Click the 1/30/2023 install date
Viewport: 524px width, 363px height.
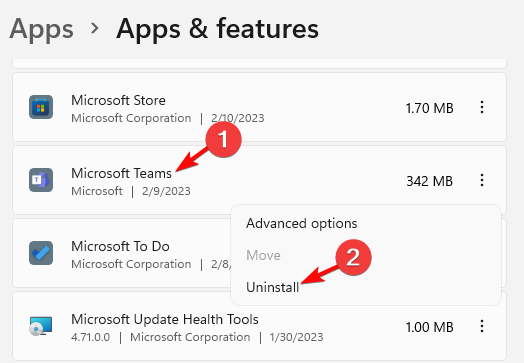click(x=296, y=337)
